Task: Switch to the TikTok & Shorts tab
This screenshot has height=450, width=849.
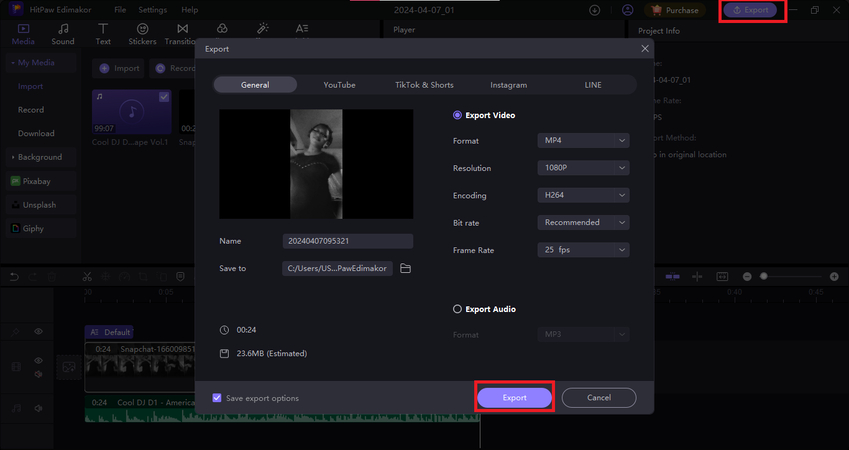Action: 424,84
